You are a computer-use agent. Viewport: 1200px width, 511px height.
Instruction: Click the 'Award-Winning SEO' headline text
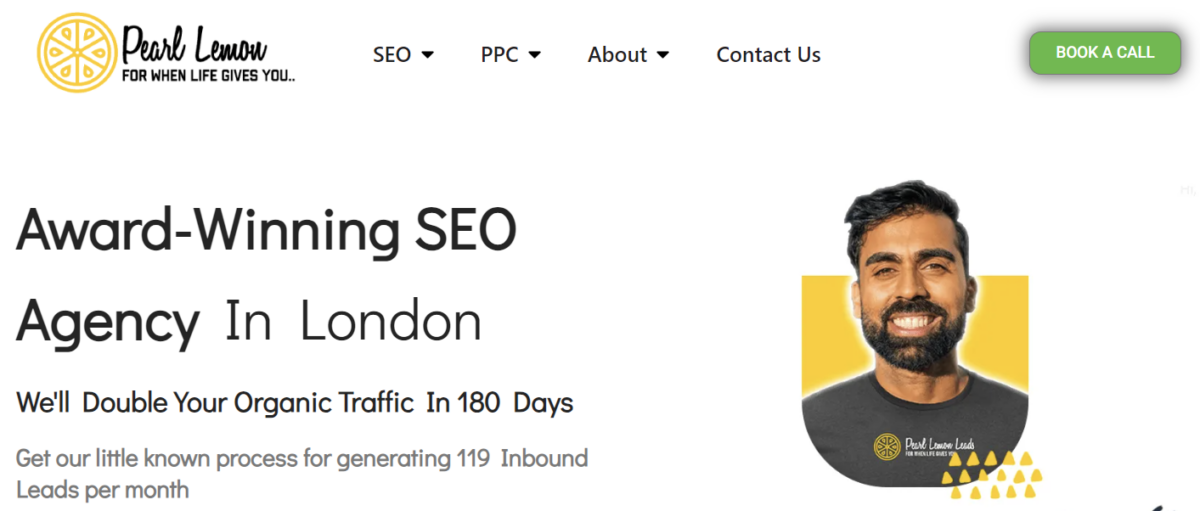(266, 230)
